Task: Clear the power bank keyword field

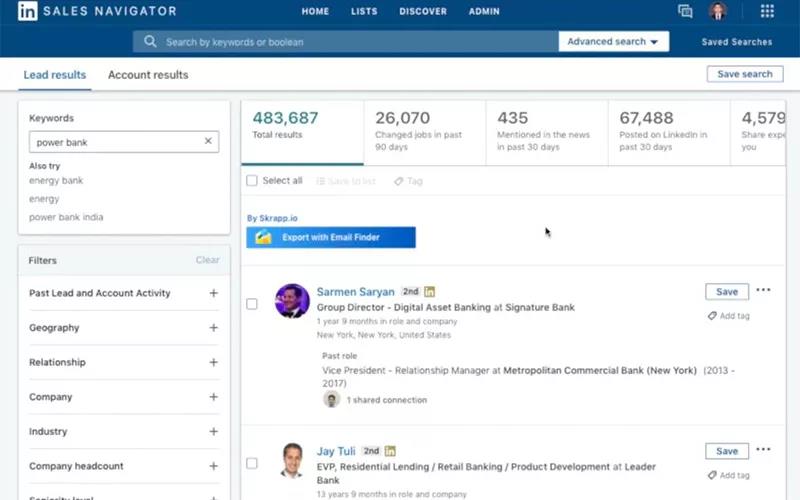Action: click(208, 142)
